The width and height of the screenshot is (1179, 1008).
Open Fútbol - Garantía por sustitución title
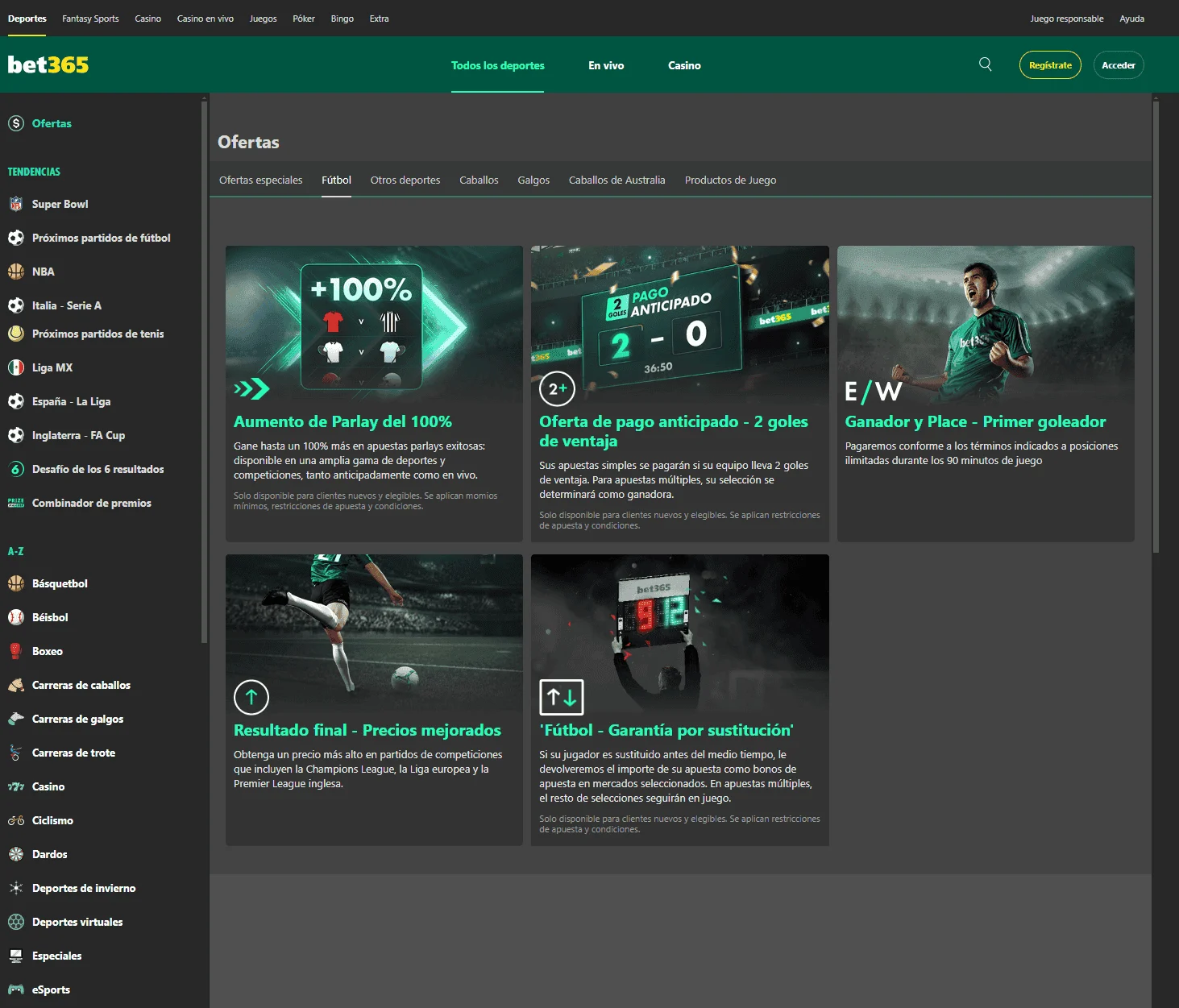coord(666,730)
